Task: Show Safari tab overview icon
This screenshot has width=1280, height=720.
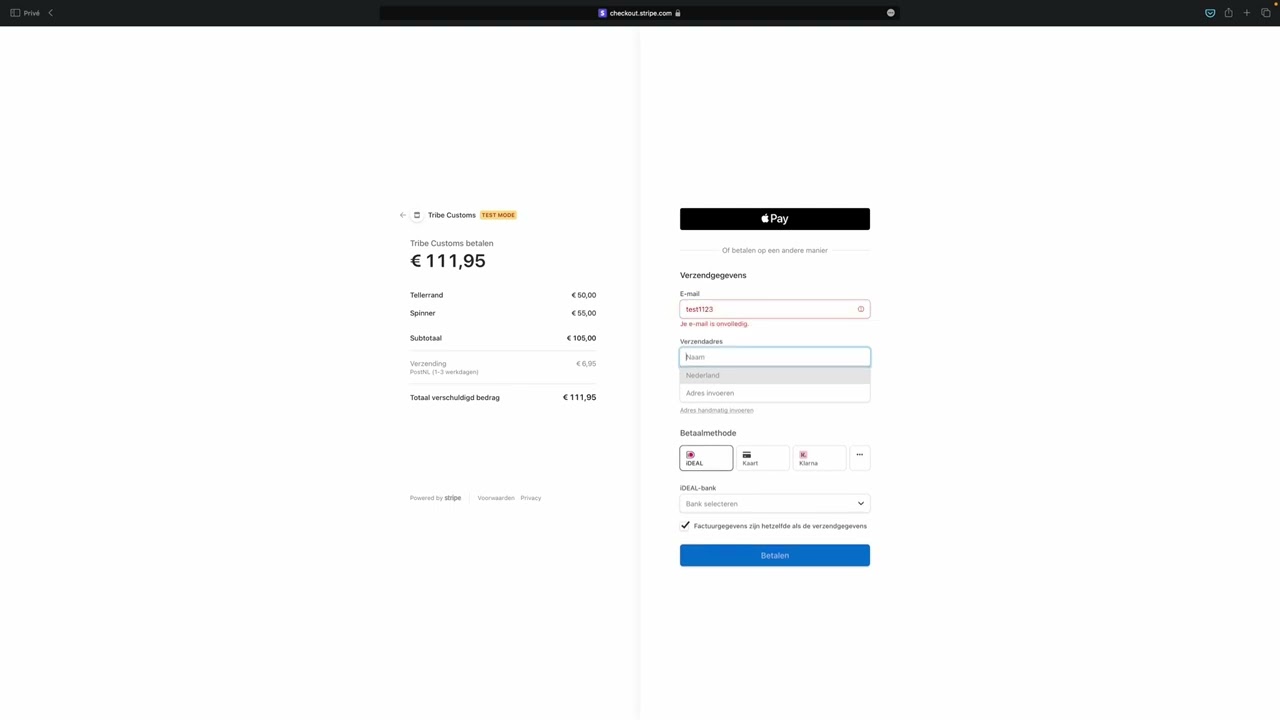Action: (1265, 13)
